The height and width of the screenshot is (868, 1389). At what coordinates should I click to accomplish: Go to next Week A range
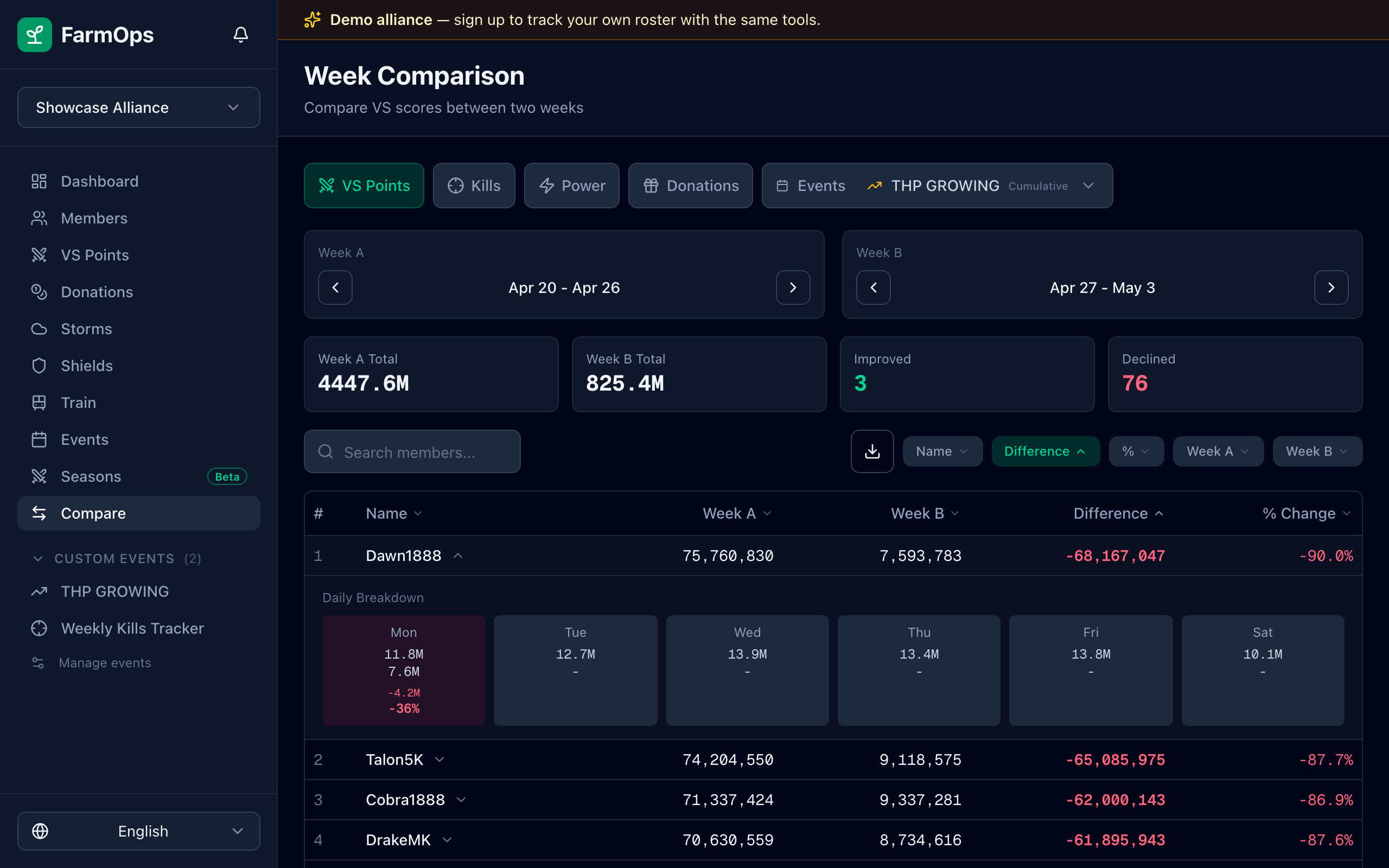[x=793, y=288]
